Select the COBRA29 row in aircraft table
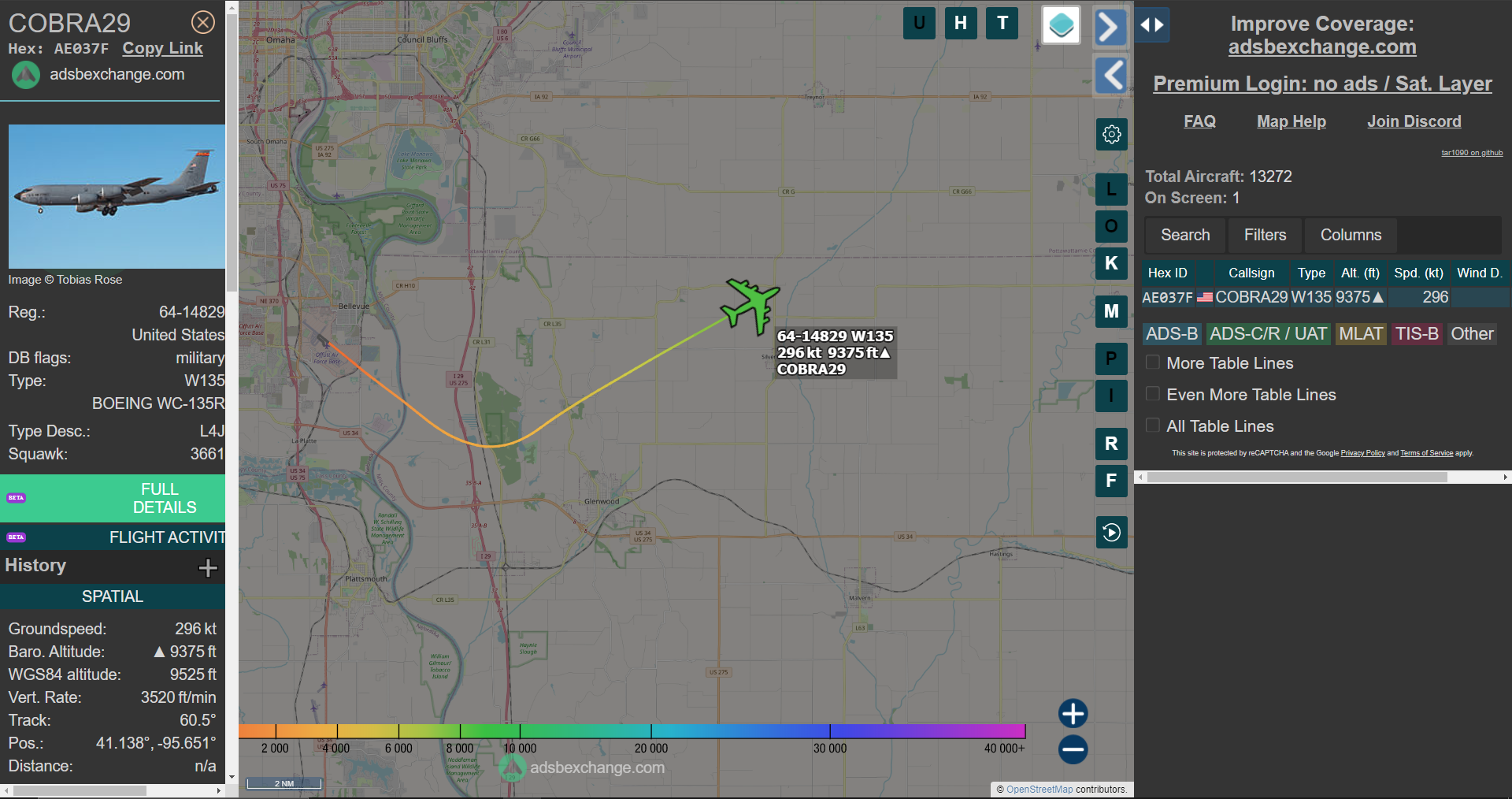The image size is (1512, 799). [x=1325, y=297]
